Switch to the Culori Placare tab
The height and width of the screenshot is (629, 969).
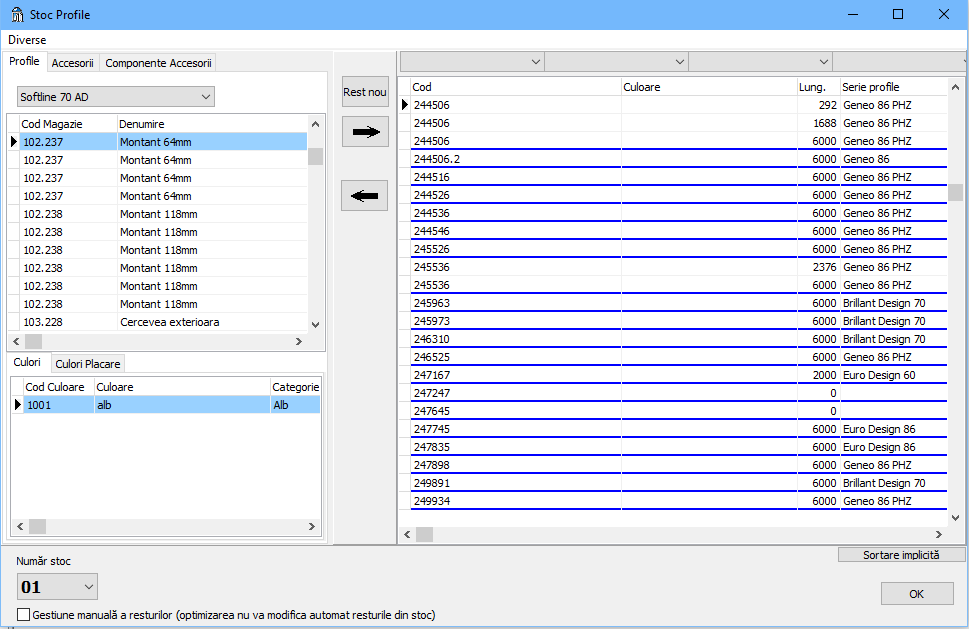pos(87,362)
